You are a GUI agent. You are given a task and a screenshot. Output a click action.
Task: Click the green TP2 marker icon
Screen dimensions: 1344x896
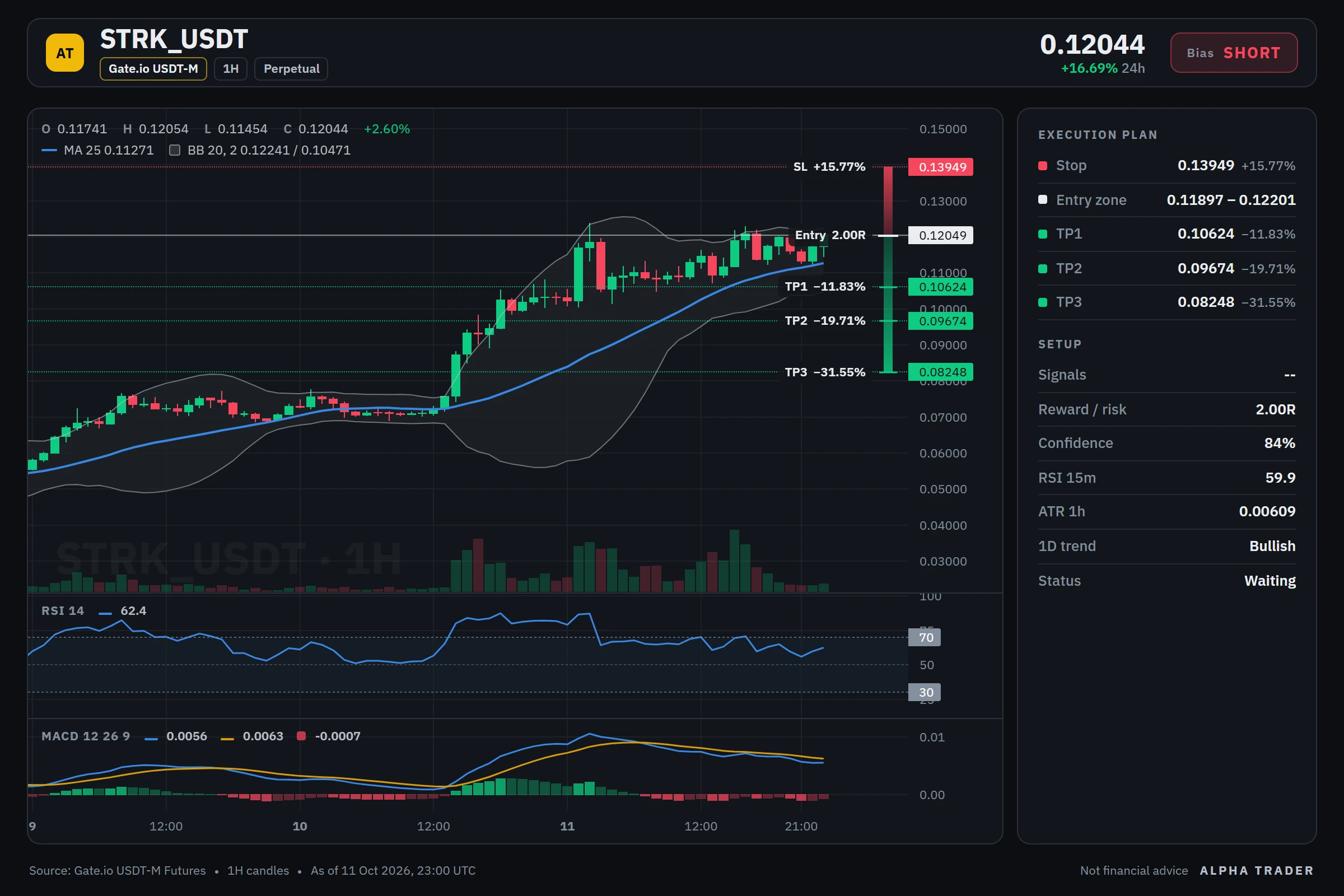(1042, 269)
